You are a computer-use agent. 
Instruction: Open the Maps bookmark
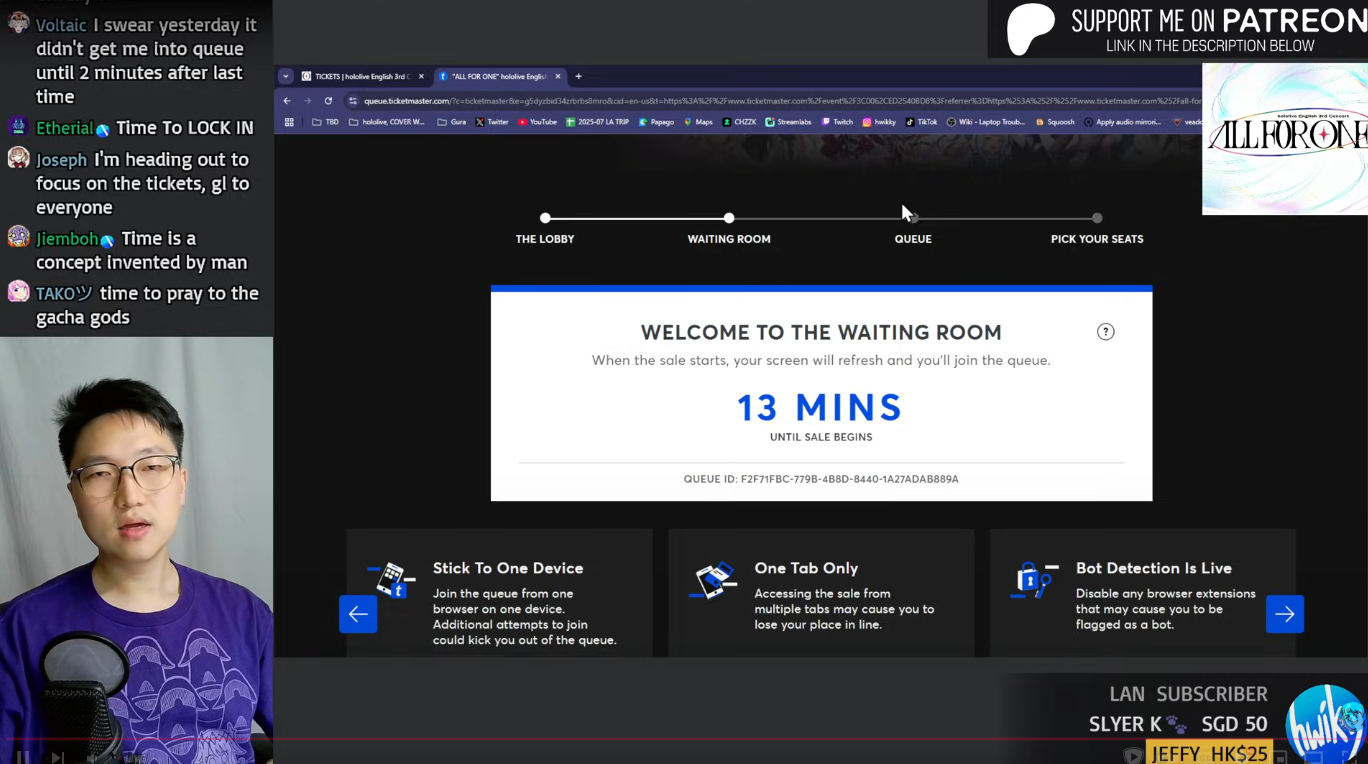pyautogui.click(x=698, y=122)
